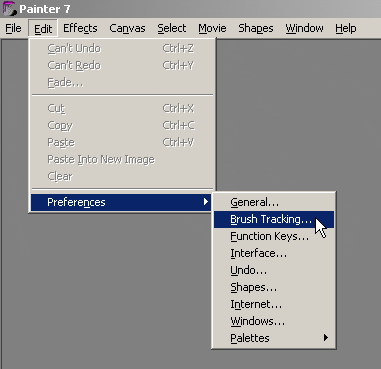Close the open Edit menu
The width and height of the screenshot is (381, 369).
pos(43,28)
